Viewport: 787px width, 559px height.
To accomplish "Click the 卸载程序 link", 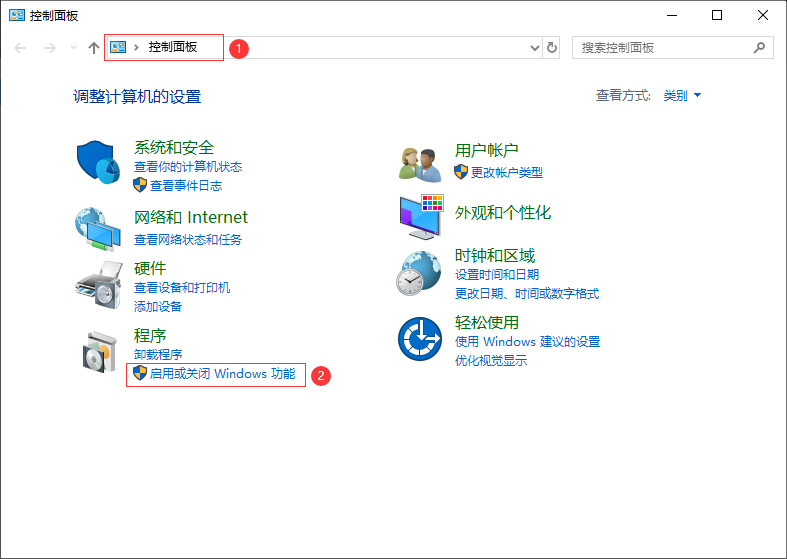I will [158, 355].
